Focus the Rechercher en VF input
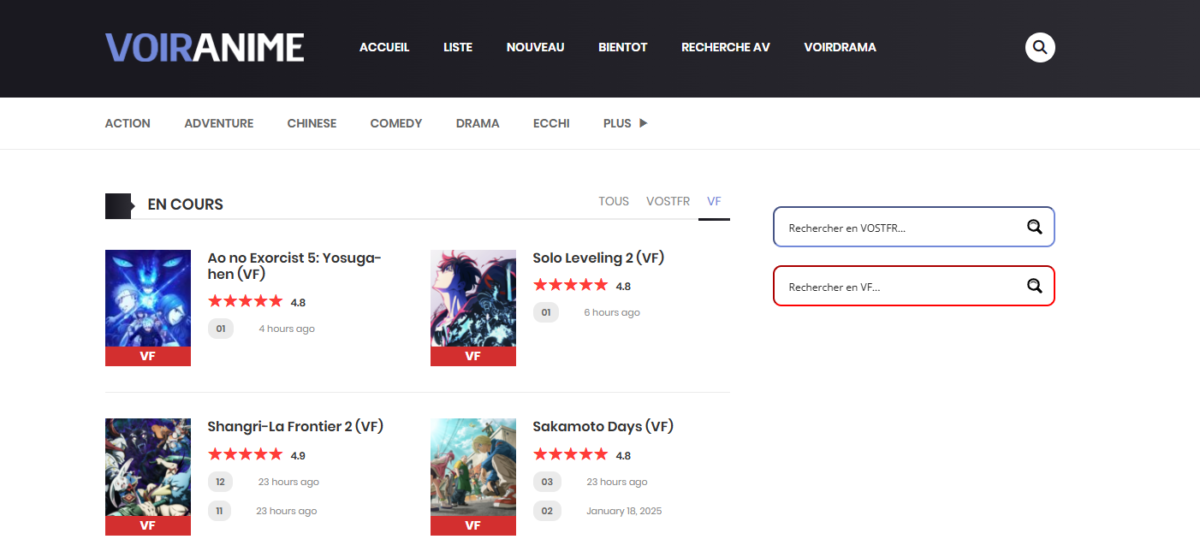 [x=914, y=286]
